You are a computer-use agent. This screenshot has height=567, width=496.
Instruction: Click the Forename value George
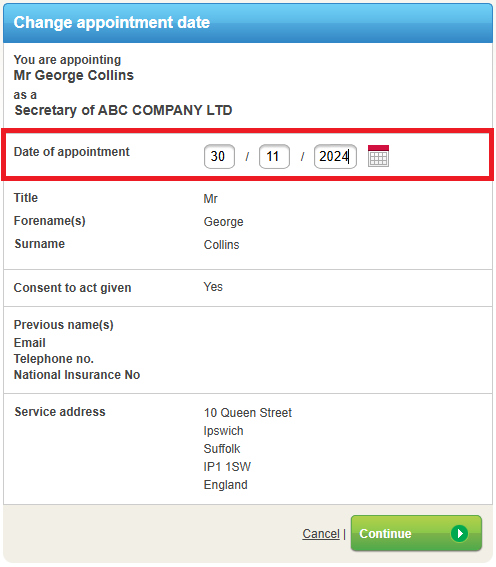point(223,222)
